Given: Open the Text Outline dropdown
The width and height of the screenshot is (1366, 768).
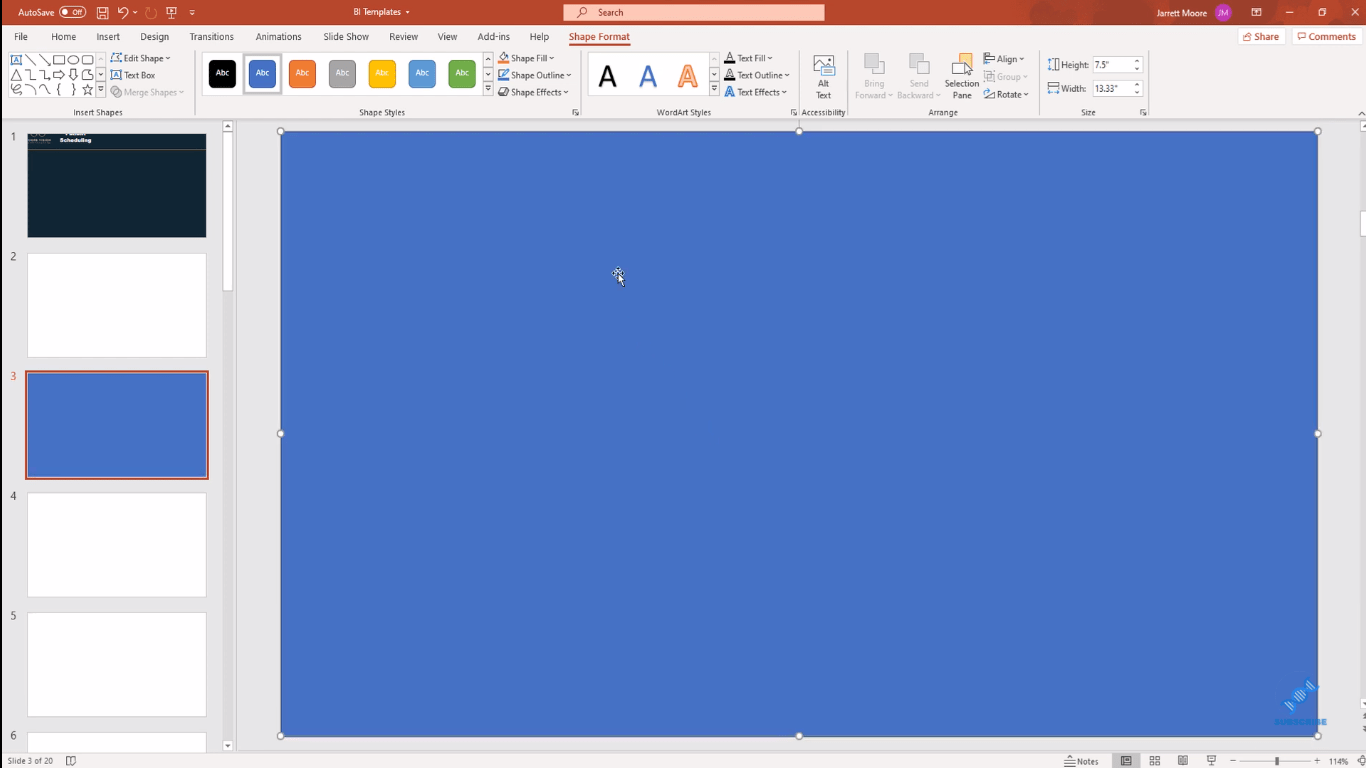Looking at the screenshot, I should click(757, 75).
